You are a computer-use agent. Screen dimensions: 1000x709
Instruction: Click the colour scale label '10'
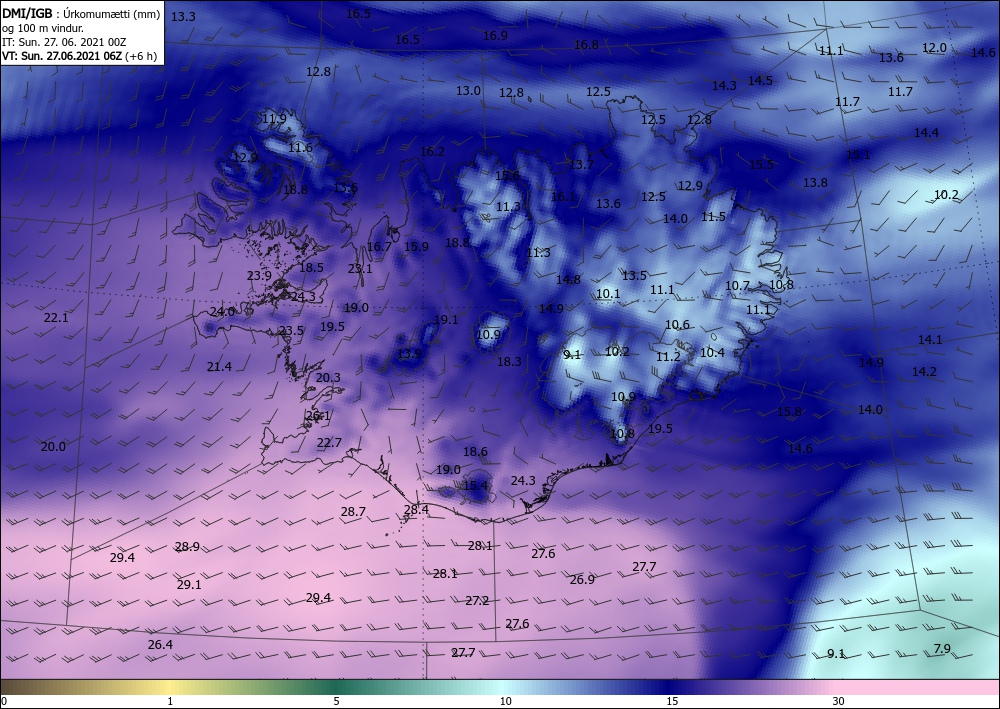(506, 701)
